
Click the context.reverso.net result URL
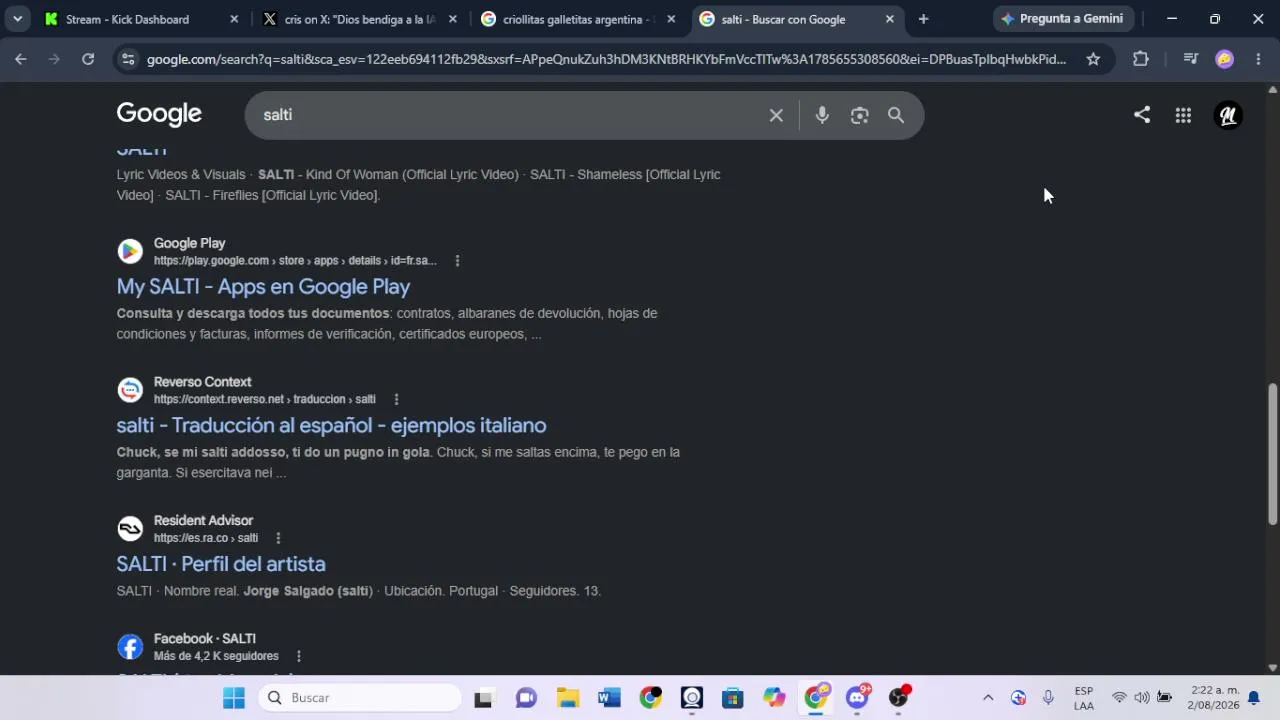(265, 399)
